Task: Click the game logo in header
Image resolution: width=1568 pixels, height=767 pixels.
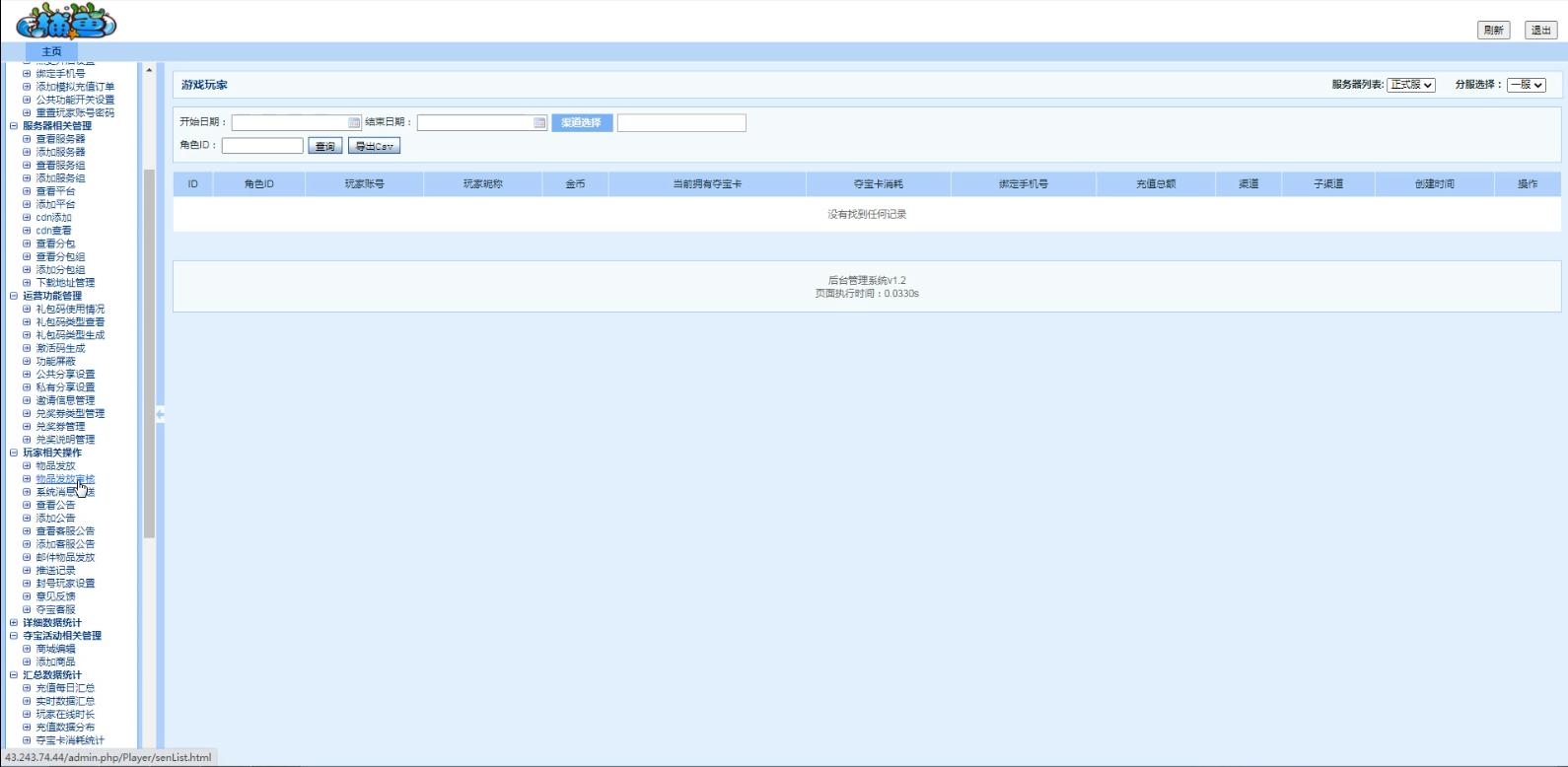Action: [66, 22]
